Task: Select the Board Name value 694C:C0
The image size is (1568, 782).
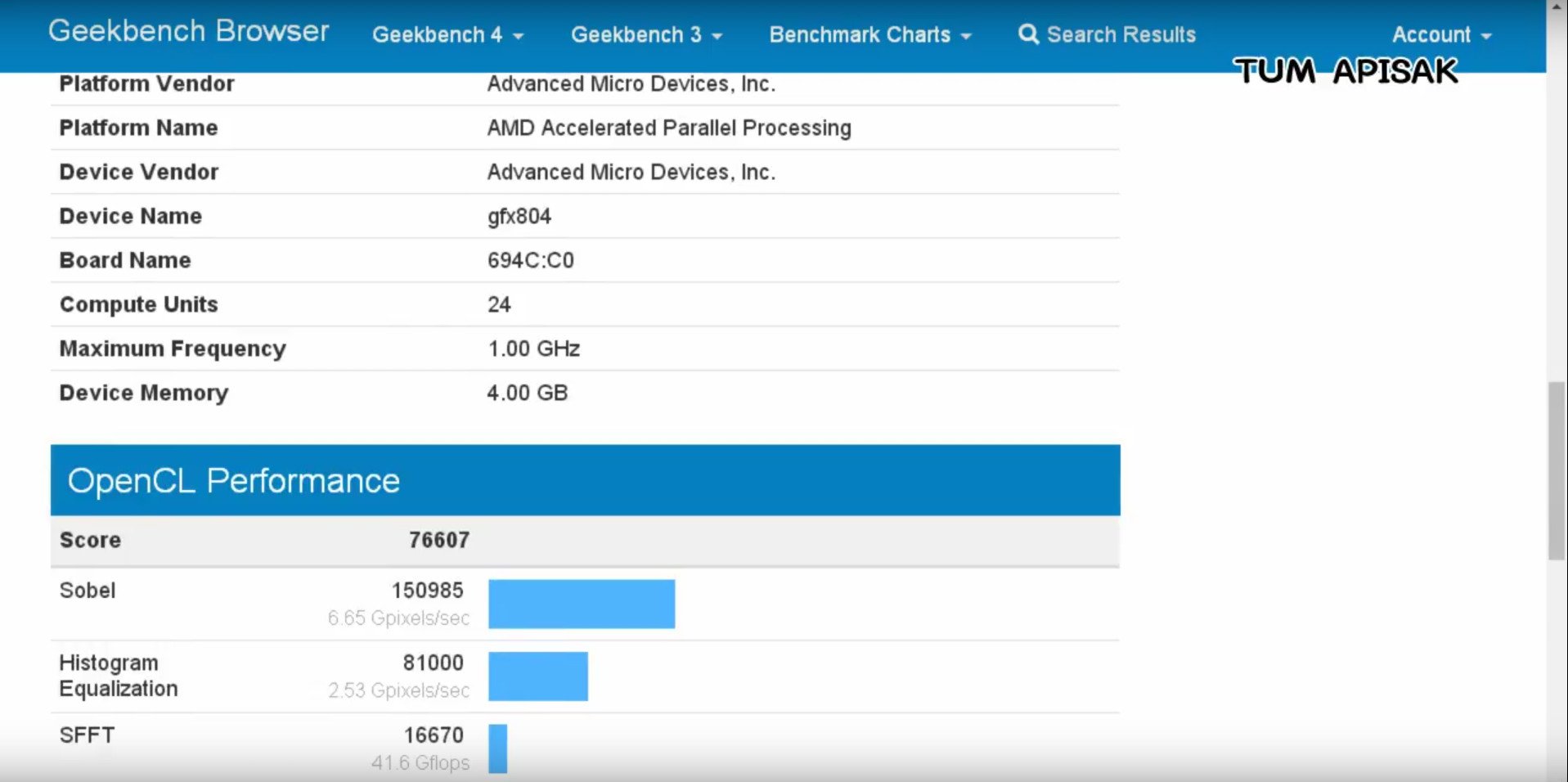Action: coord(531,260)
